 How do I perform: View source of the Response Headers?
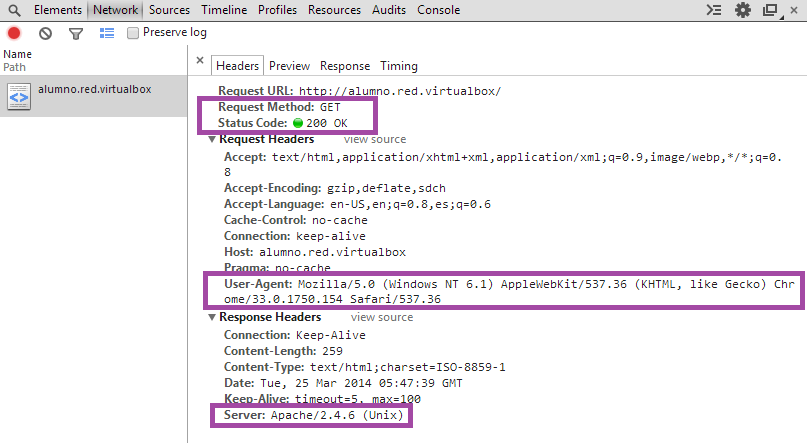[382, 317]
